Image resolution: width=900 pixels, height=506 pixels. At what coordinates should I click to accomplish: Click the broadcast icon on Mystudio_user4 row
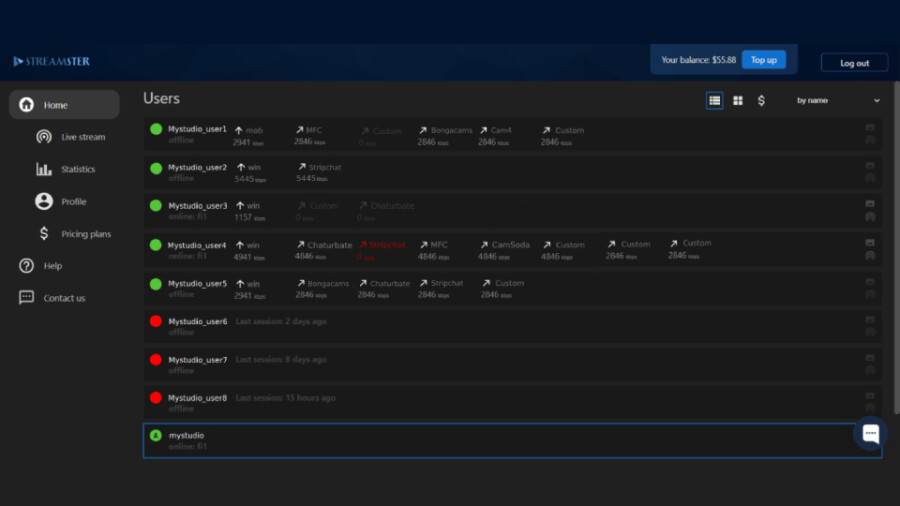click(870, 255)
